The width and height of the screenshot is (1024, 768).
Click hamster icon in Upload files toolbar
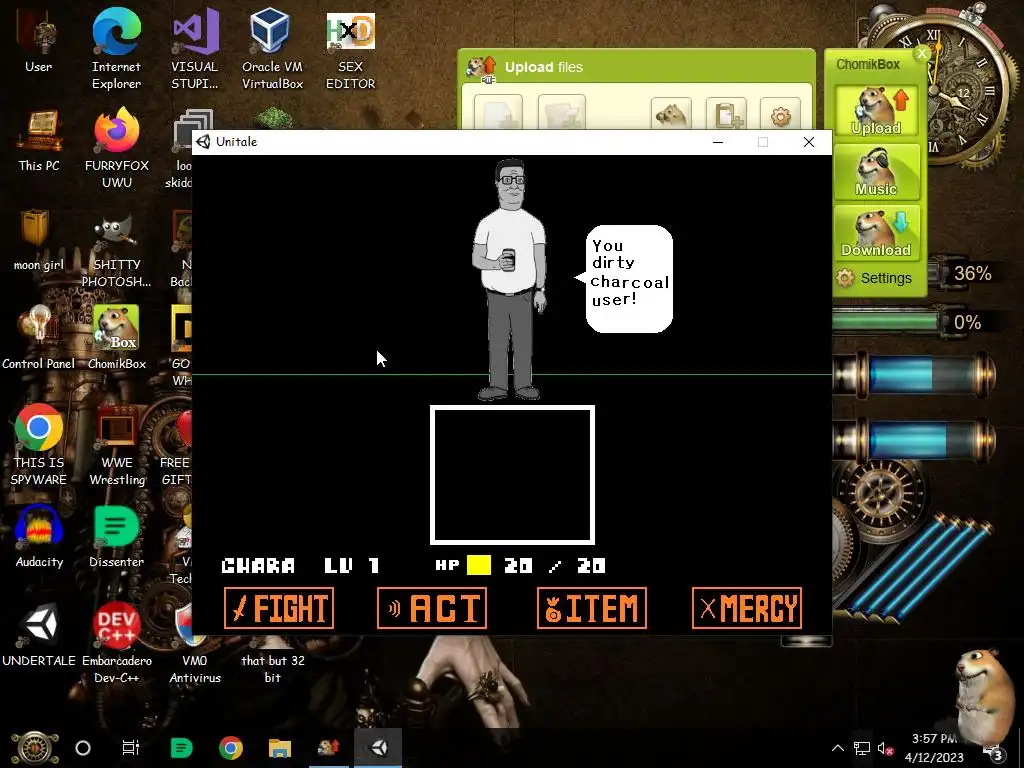[x=671, y=114]
